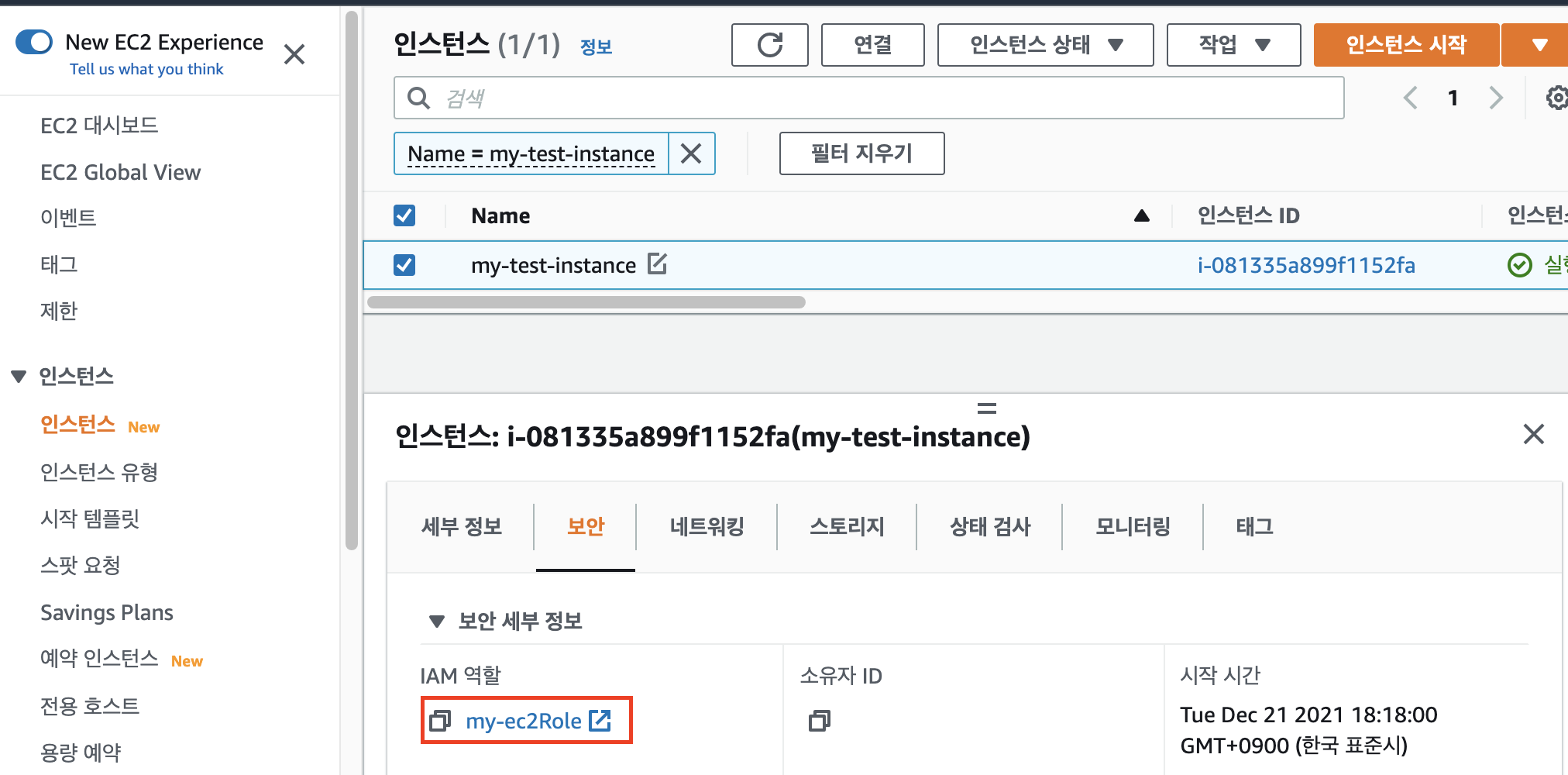Uncheck the my-test-instance row checkbox

[x=404, y=265]
